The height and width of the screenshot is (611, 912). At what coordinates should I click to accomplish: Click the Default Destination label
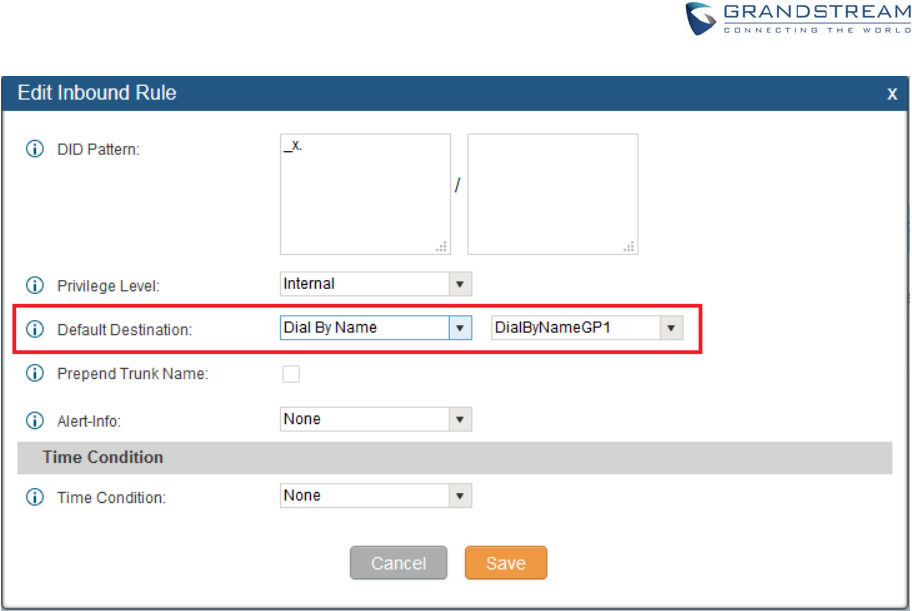tap(124, 330)
